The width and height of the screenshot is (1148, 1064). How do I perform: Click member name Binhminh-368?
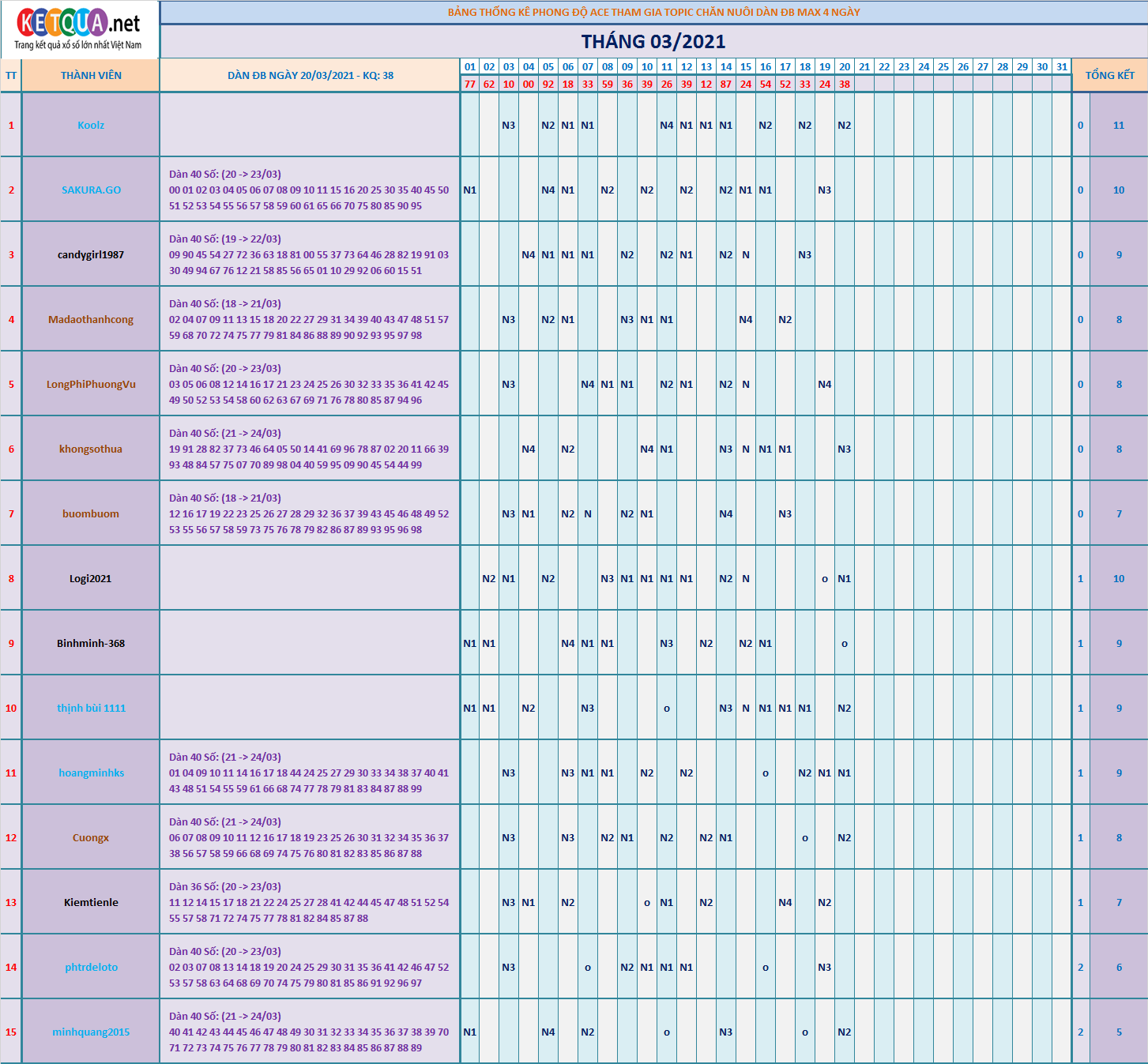click(91, 643)
